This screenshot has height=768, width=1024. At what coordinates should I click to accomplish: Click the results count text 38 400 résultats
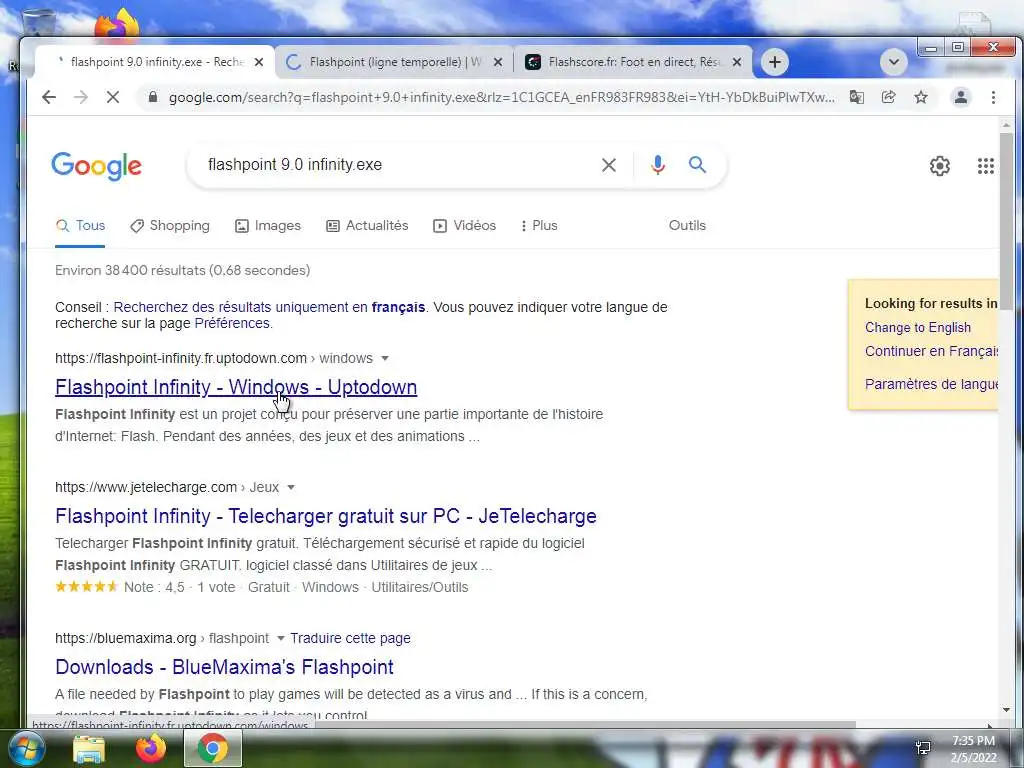pyautogui.click(x=182, y=270)
